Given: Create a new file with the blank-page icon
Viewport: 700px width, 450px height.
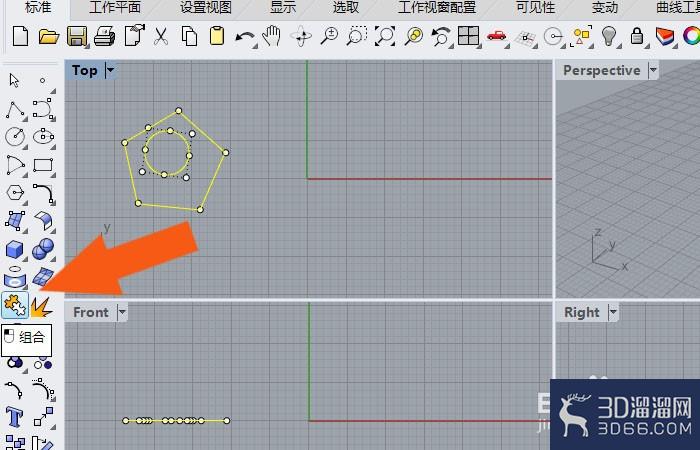Looking at the screenshot, I should (21, 36).
